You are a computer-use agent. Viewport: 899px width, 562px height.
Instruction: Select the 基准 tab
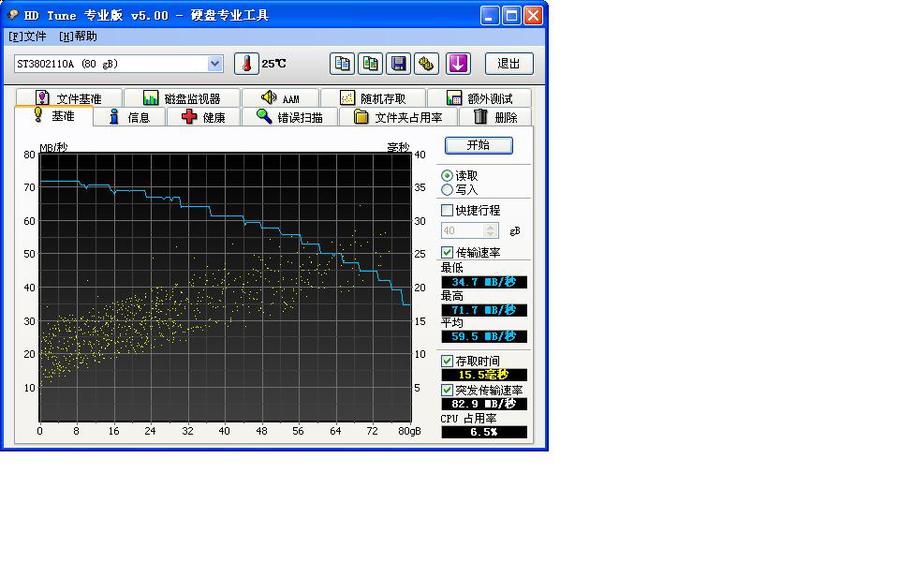pyautogui.click(x=54, y=116)
